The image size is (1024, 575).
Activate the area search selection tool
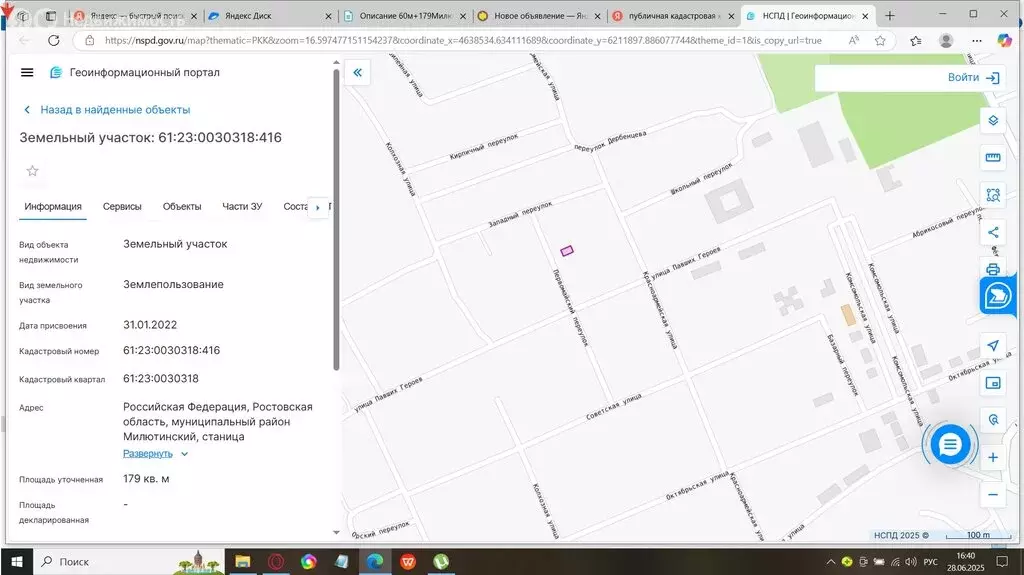[993, 195]
